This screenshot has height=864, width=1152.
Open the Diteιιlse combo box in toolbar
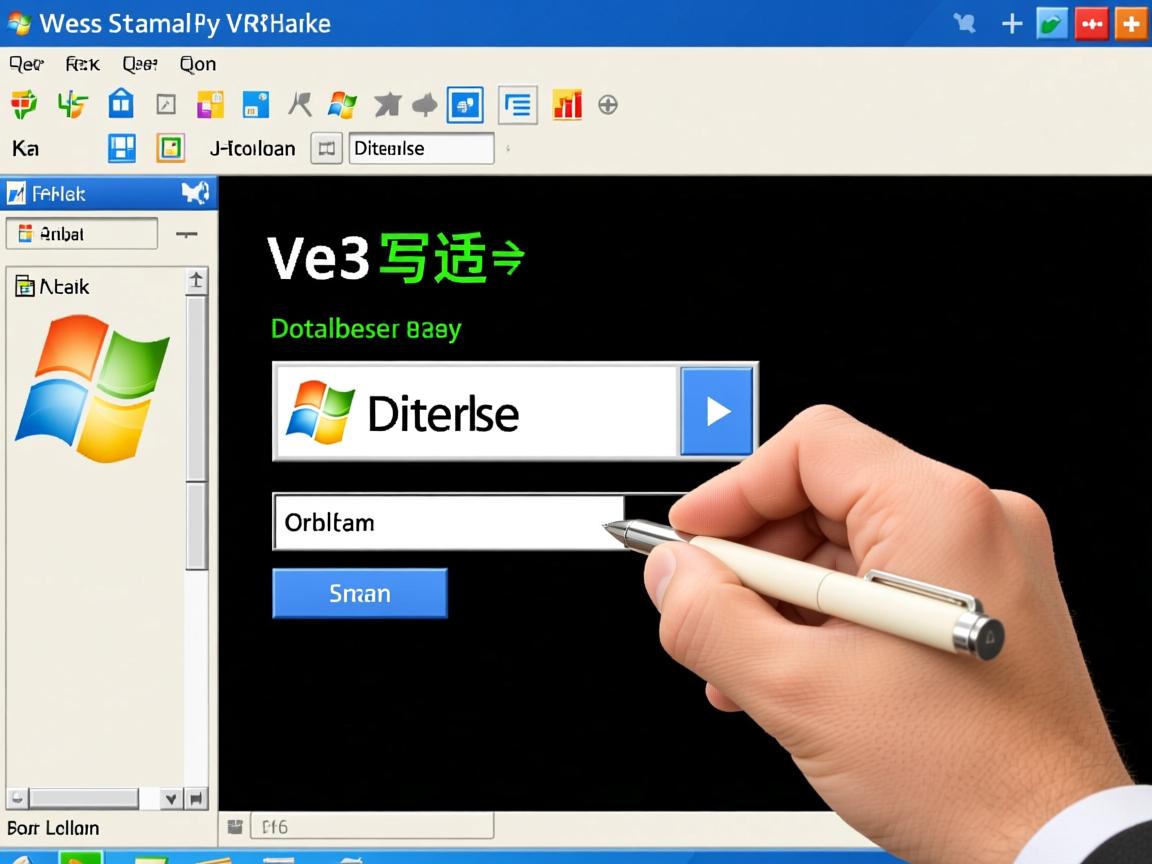421,149
